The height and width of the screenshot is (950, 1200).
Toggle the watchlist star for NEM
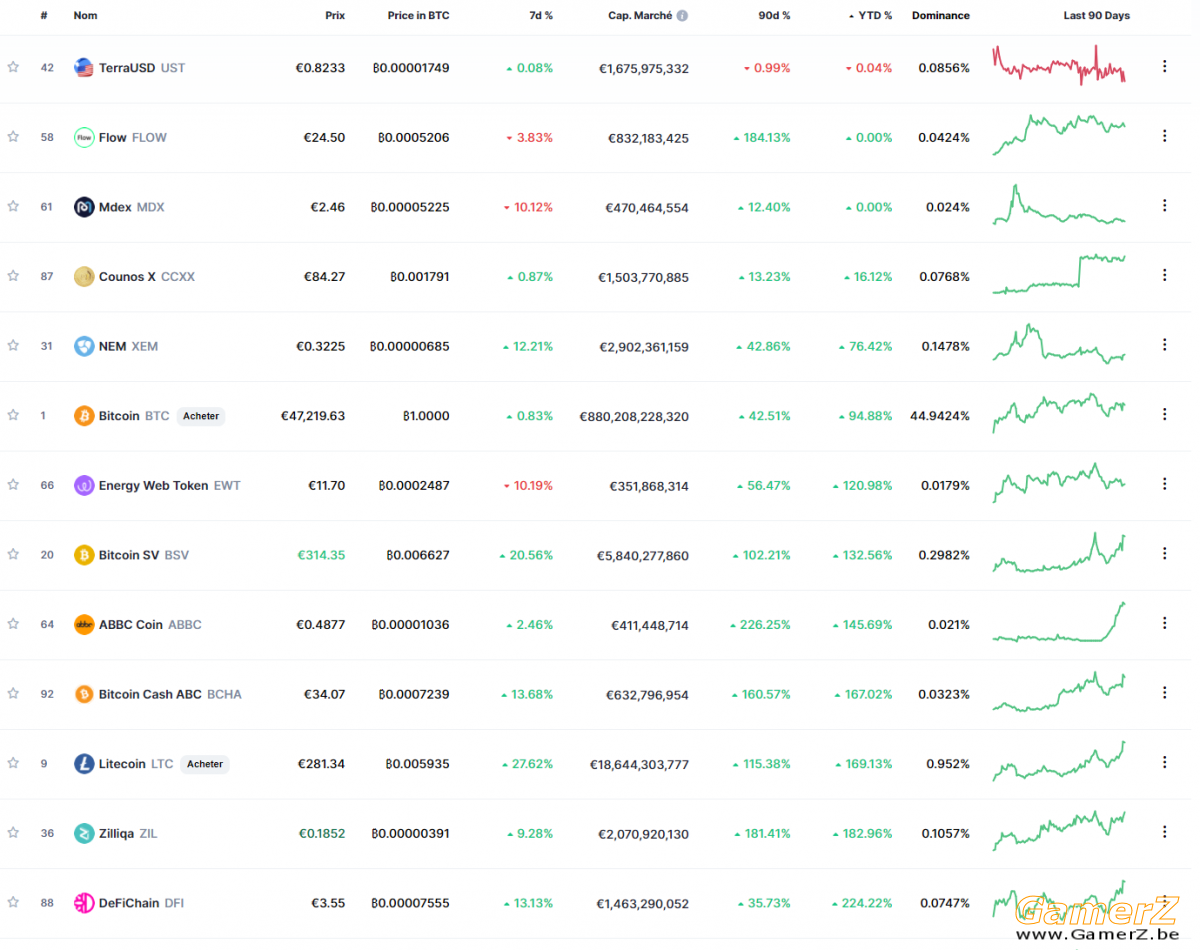(x=13, y=345)
